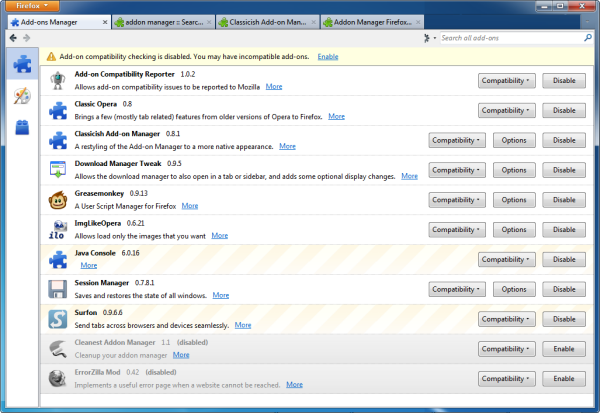The height and width of the screenshot is (413, 600).
Task: Open Options for Session Manager
Action: 514,289
